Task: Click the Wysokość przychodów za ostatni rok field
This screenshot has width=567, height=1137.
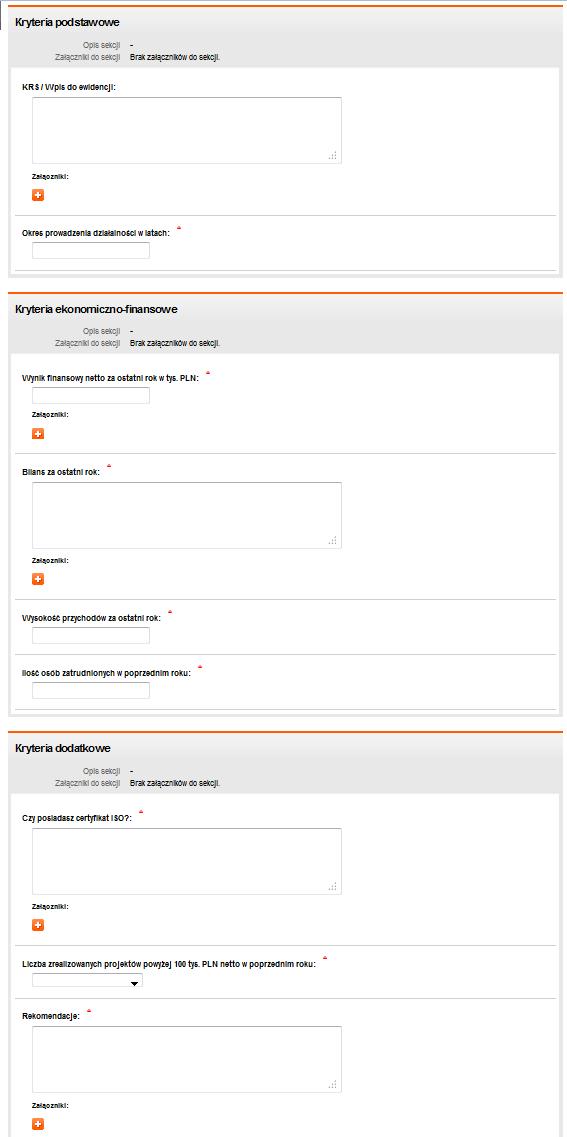Action: pyautogui.click(x=91, y=635)
